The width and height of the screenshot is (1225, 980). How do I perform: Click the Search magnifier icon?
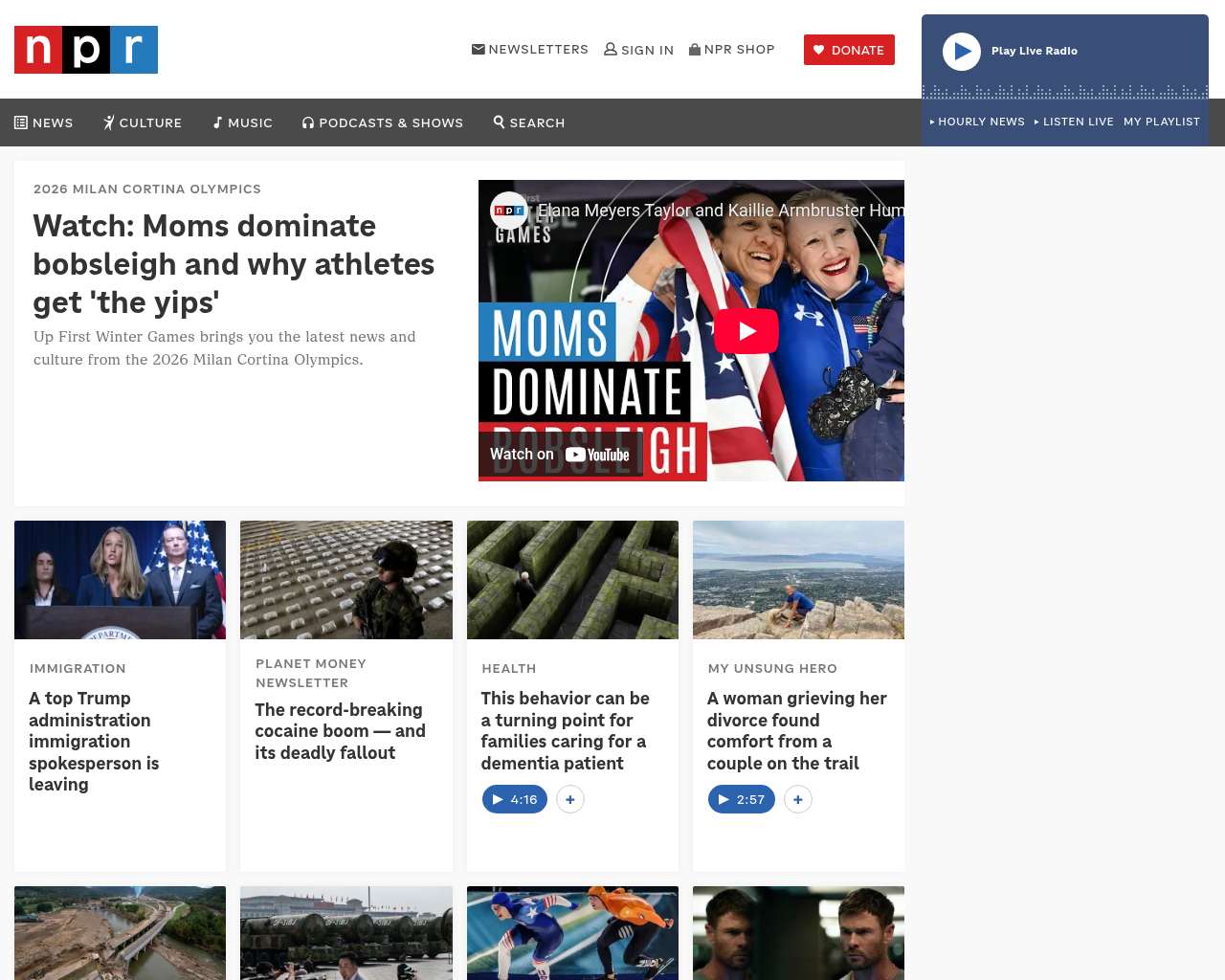pyautogui.click(x=500, y=122)
